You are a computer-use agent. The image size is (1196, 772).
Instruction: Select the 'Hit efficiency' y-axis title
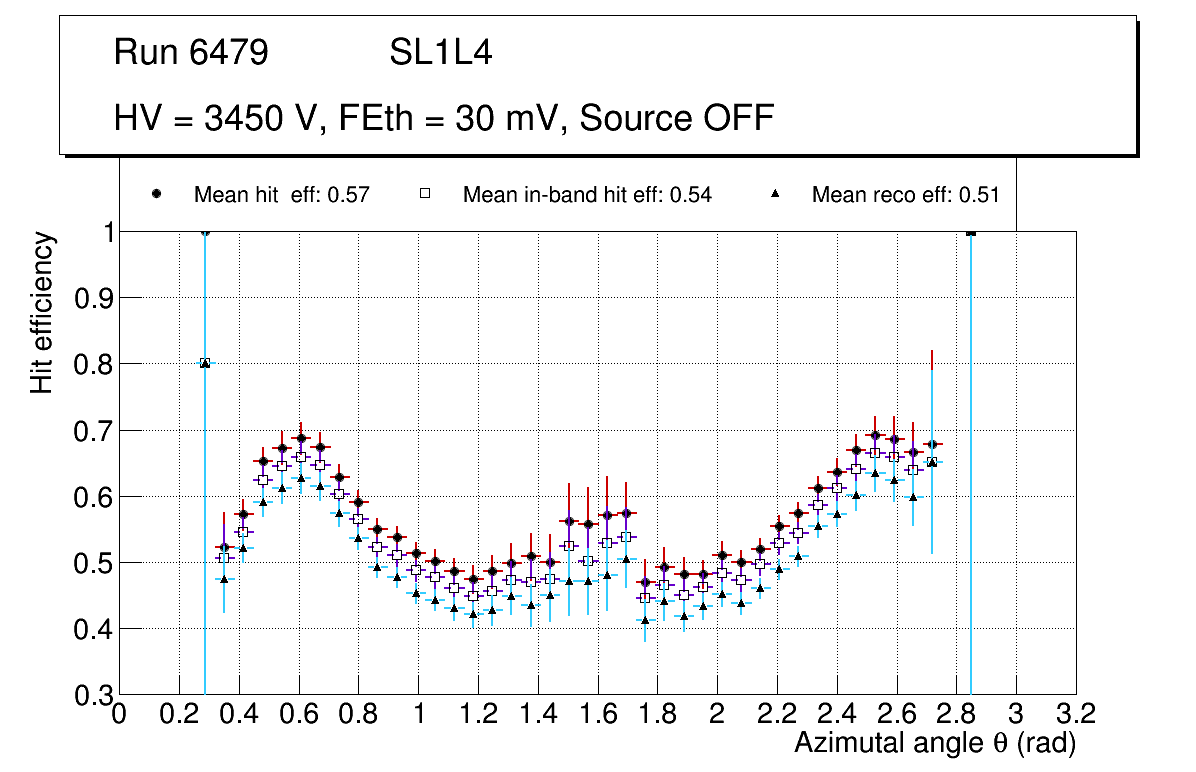tap(42, 312)
